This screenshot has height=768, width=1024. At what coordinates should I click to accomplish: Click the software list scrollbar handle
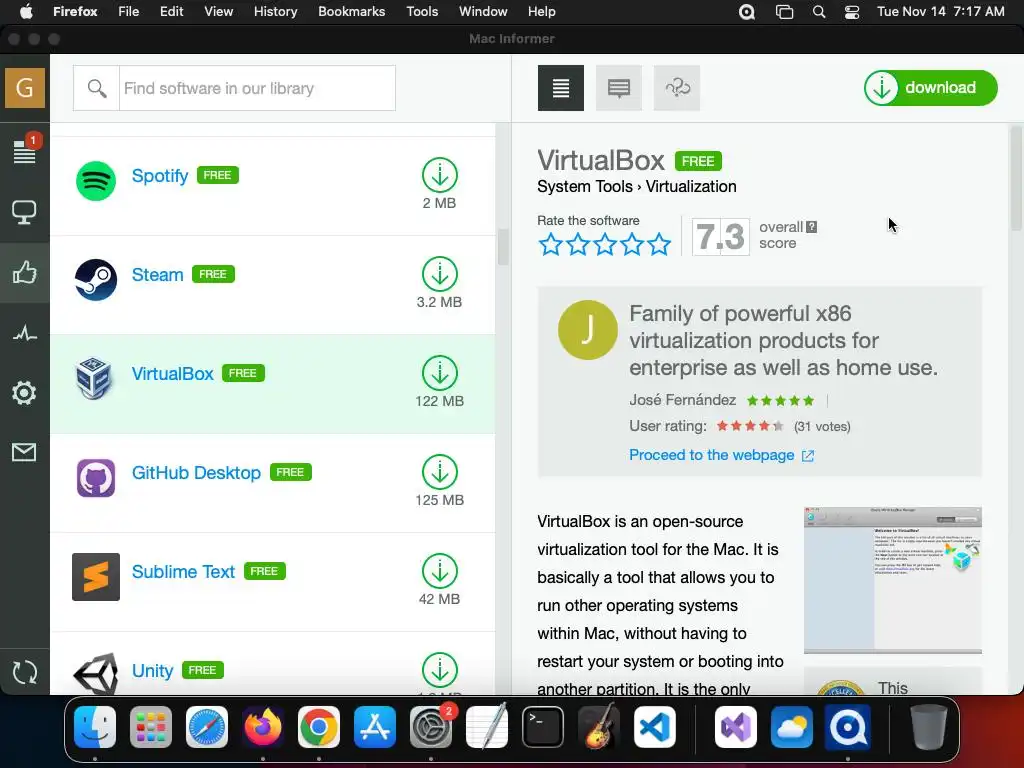click(502, 247)
